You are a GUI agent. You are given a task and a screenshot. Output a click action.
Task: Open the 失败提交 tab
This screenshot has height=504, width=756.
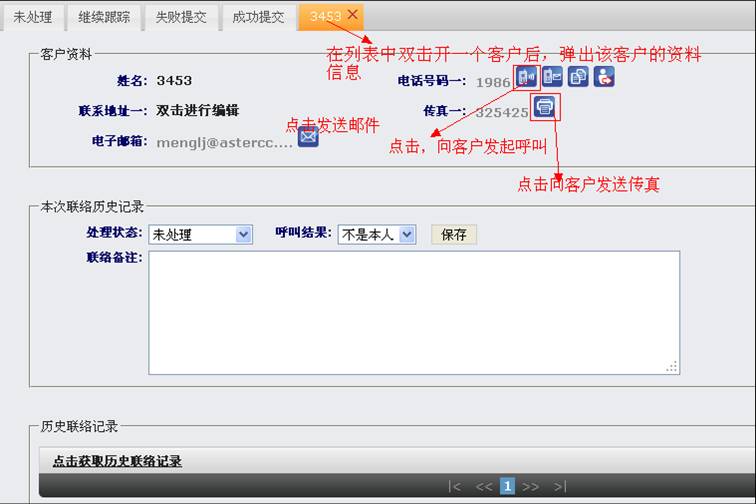[181, 17]
